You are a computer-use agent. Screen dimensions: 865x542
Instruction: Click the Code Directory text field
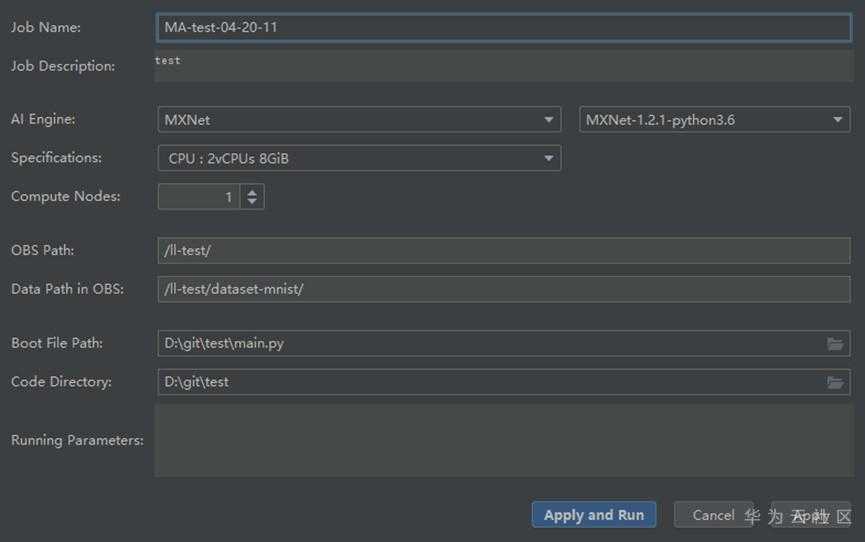pos(490,382)
